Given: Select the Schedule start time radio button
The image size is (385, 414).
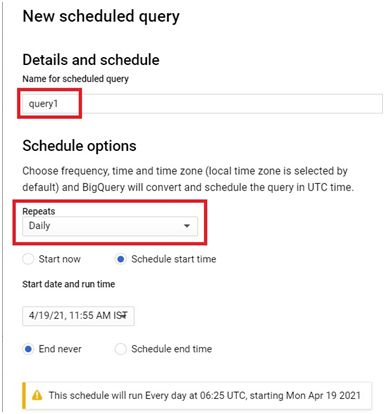Looking at the screenshot, I should click(121, 259).
